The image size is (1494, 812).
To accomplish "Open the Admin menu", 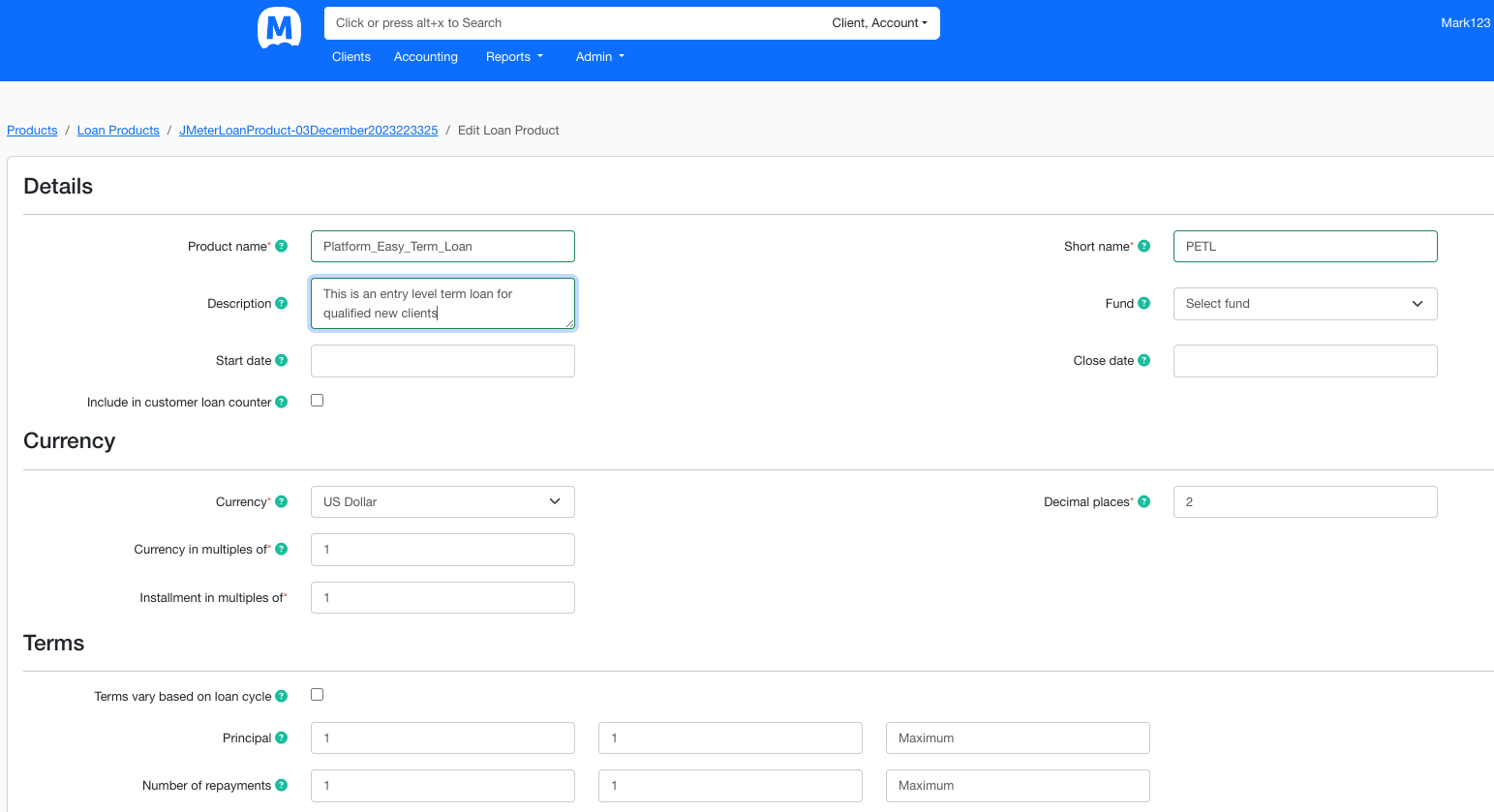I will [x=600, y=57].
